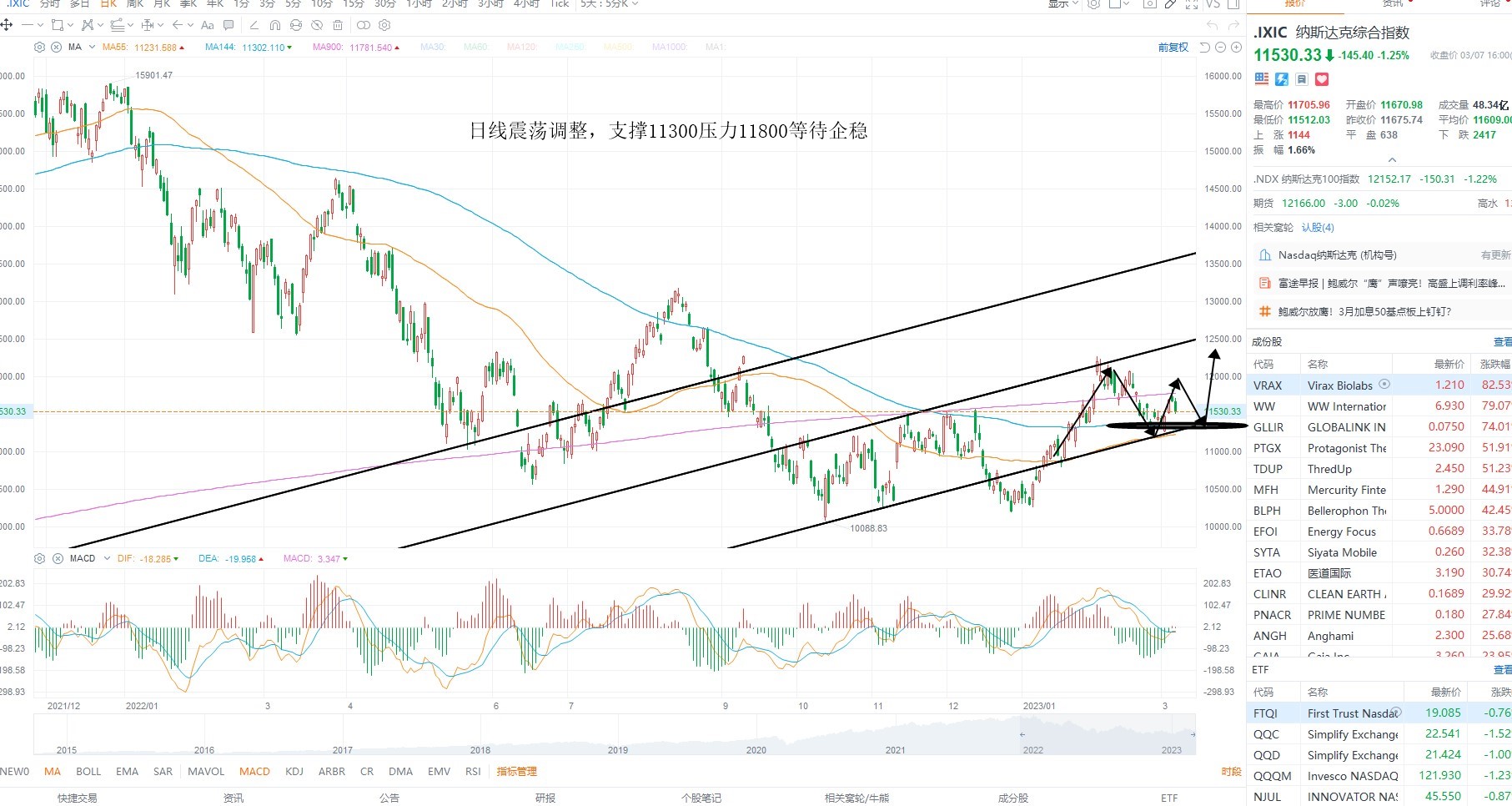Open the 指标管理 indicator management link
This screenshot has width=1512, height=806.
click(x=517, y=772)
